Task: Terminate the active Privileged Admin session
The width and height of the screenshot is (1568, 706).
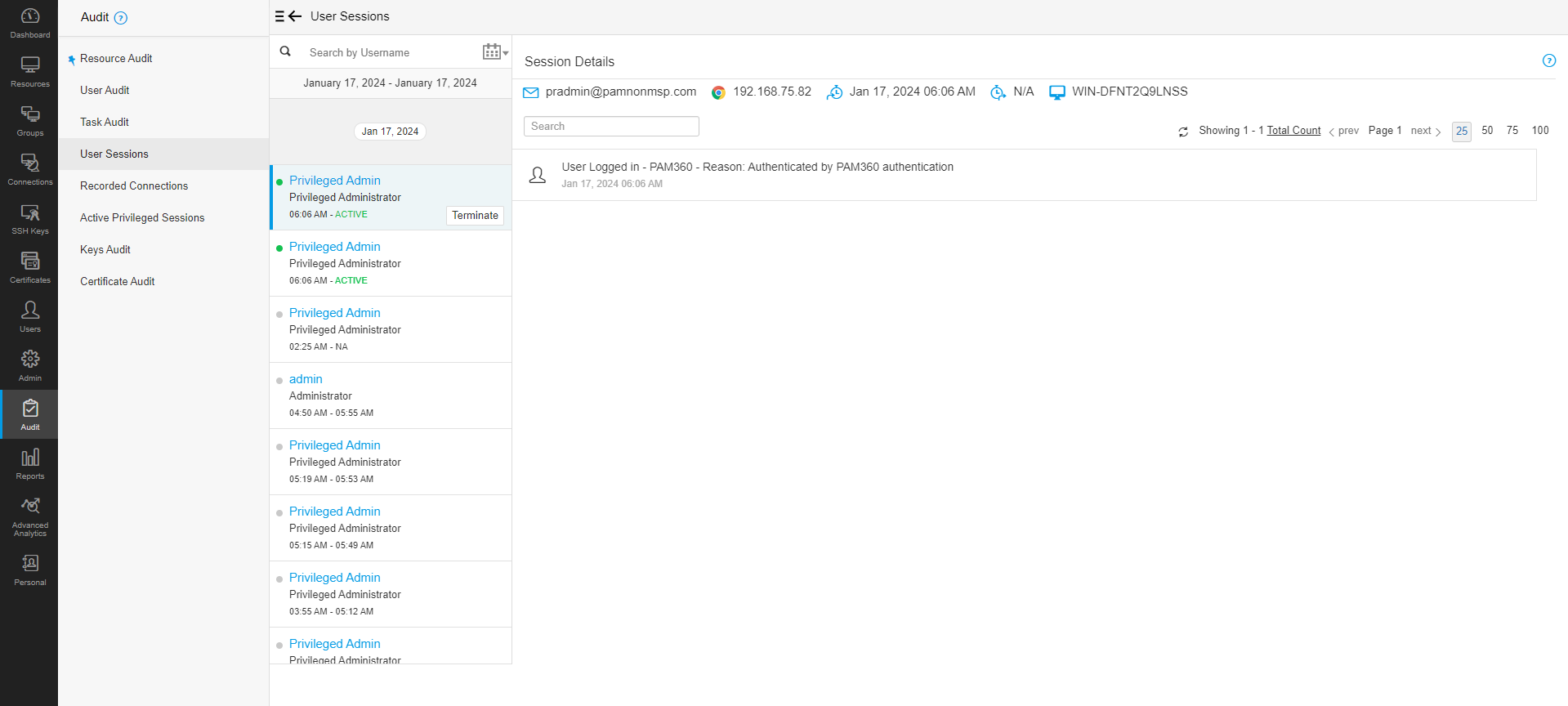Action: [x=475, y=216]
